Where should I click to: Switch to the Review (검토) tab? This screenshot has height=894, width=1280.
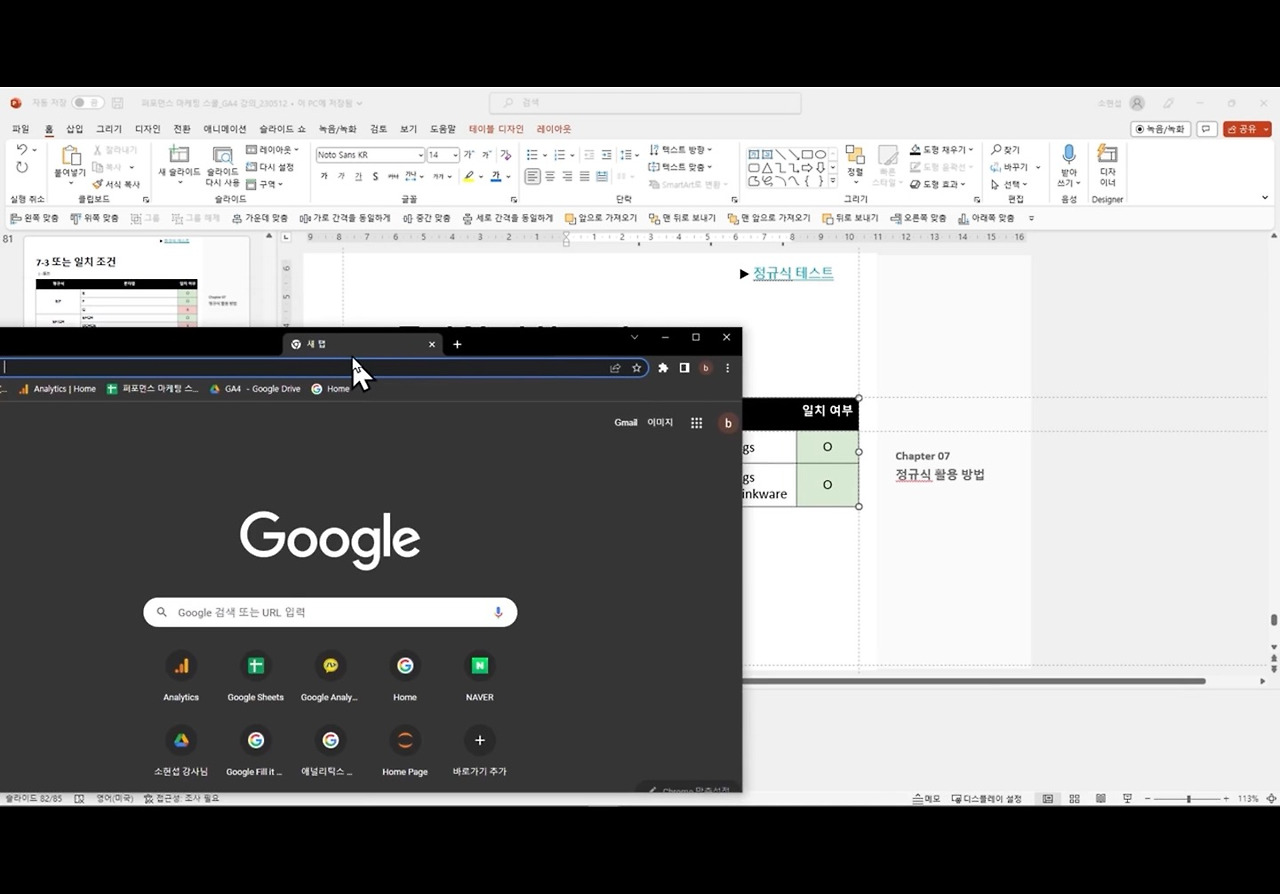(x=378, y=129)
